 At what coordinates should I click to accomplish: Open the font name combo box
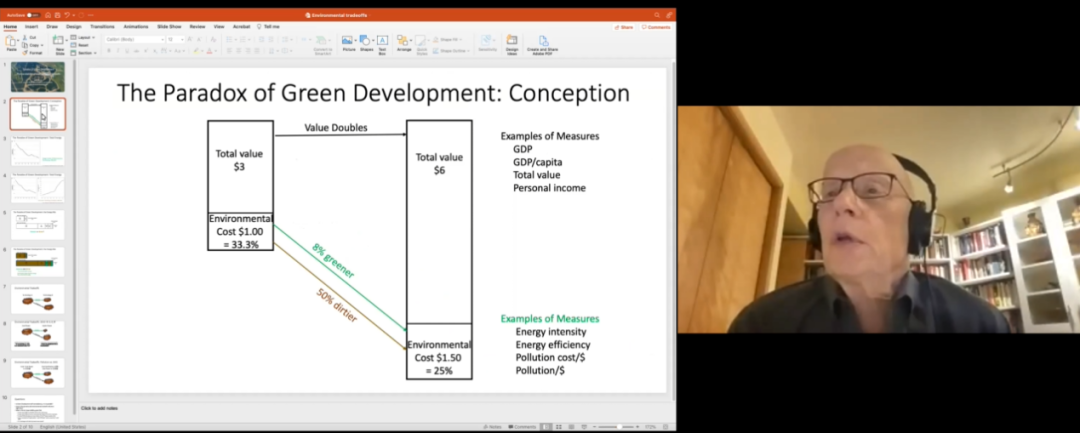click(133, 39)
